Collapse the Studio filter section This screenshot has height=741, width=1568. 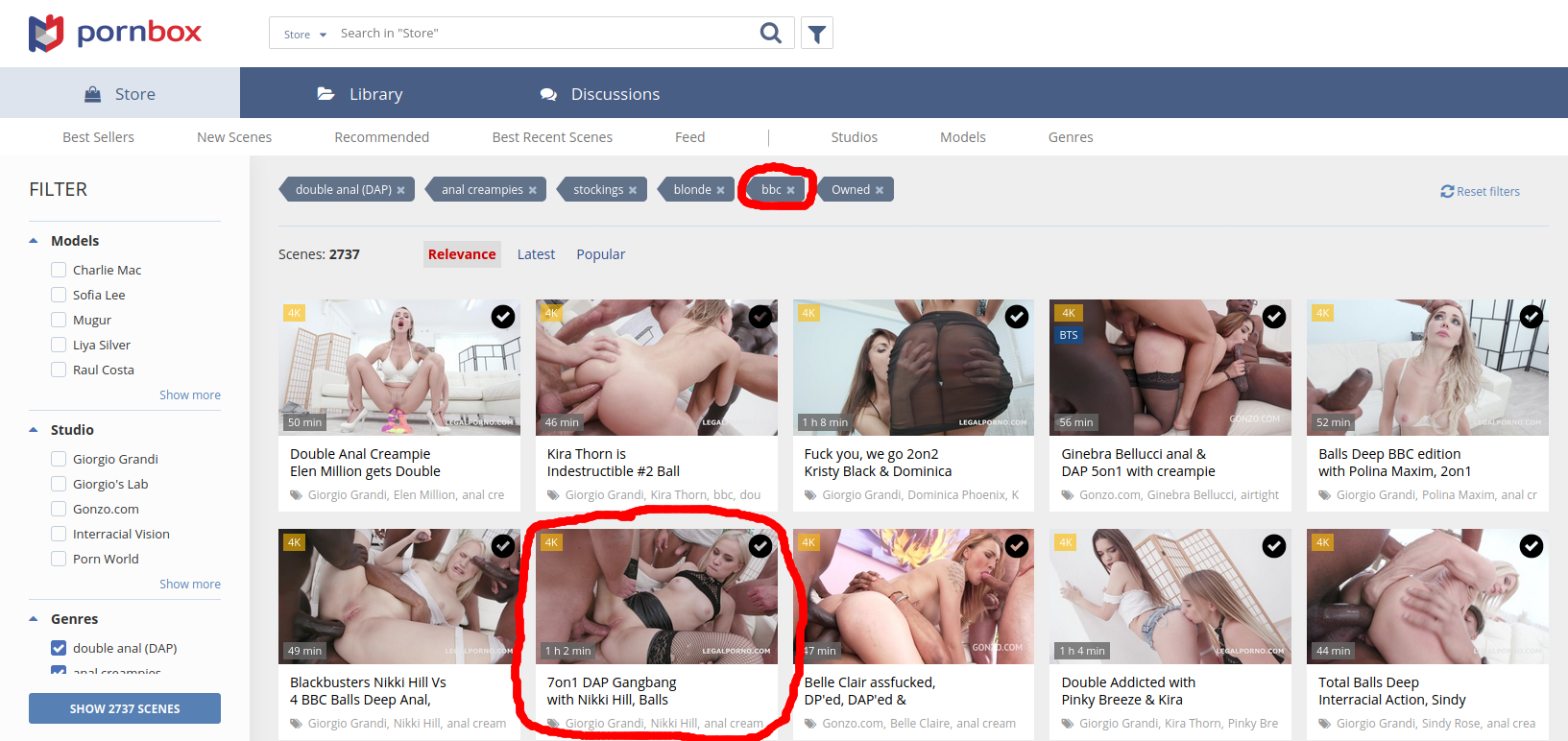coord(35,430)
